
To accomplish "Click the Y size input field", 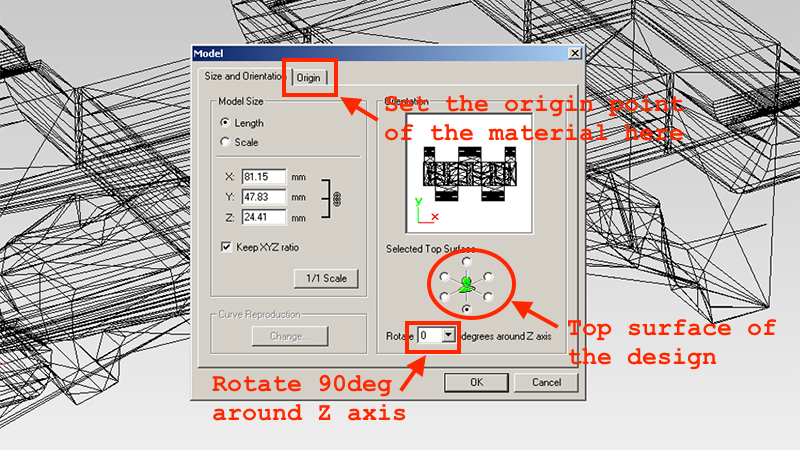I will coord(264,197).
